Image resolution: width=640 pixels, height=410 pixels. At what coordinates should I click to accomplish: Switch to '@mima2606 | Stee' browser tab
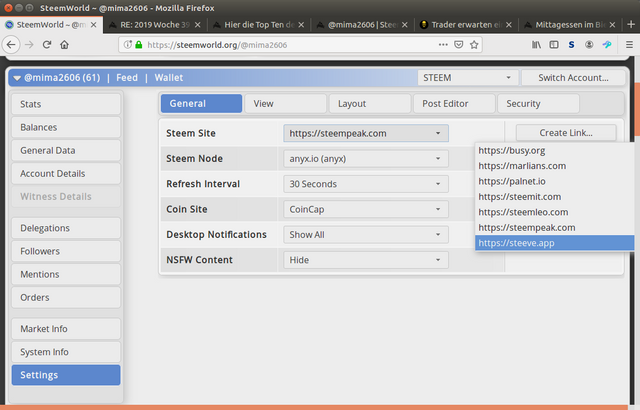[x=362, y=25]
